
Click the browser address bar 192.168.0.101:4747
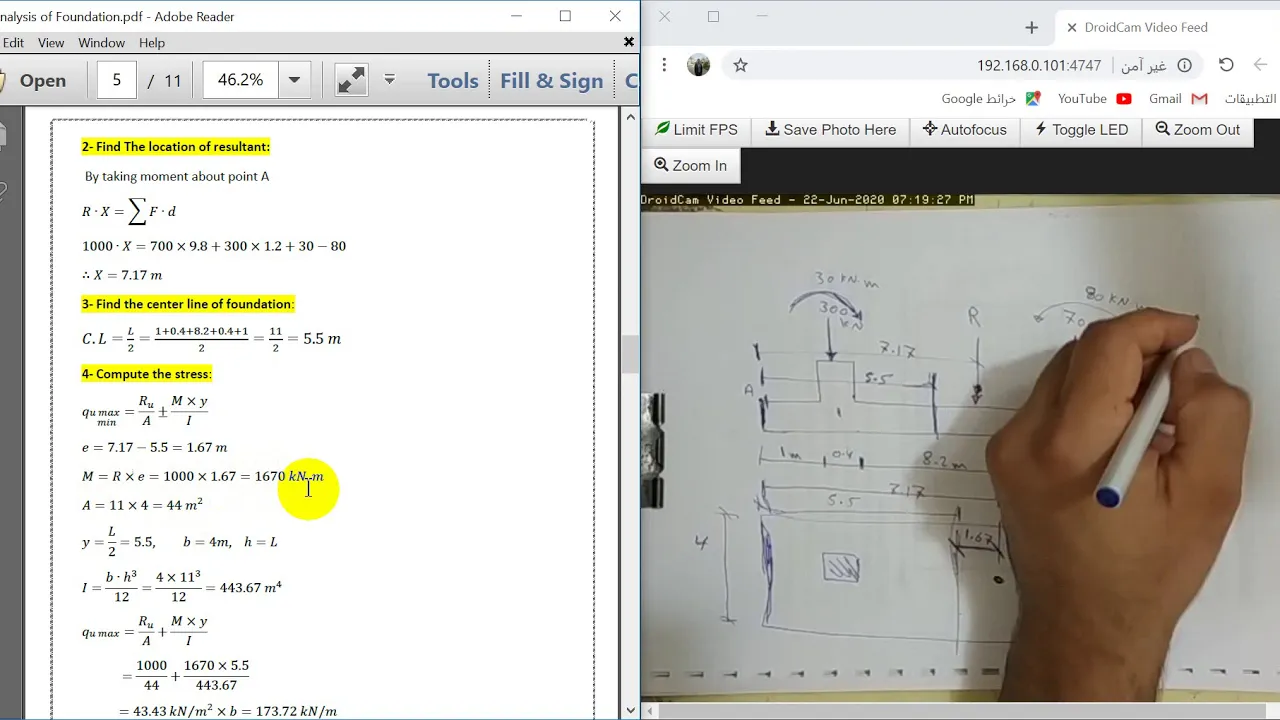(1039, 65)
